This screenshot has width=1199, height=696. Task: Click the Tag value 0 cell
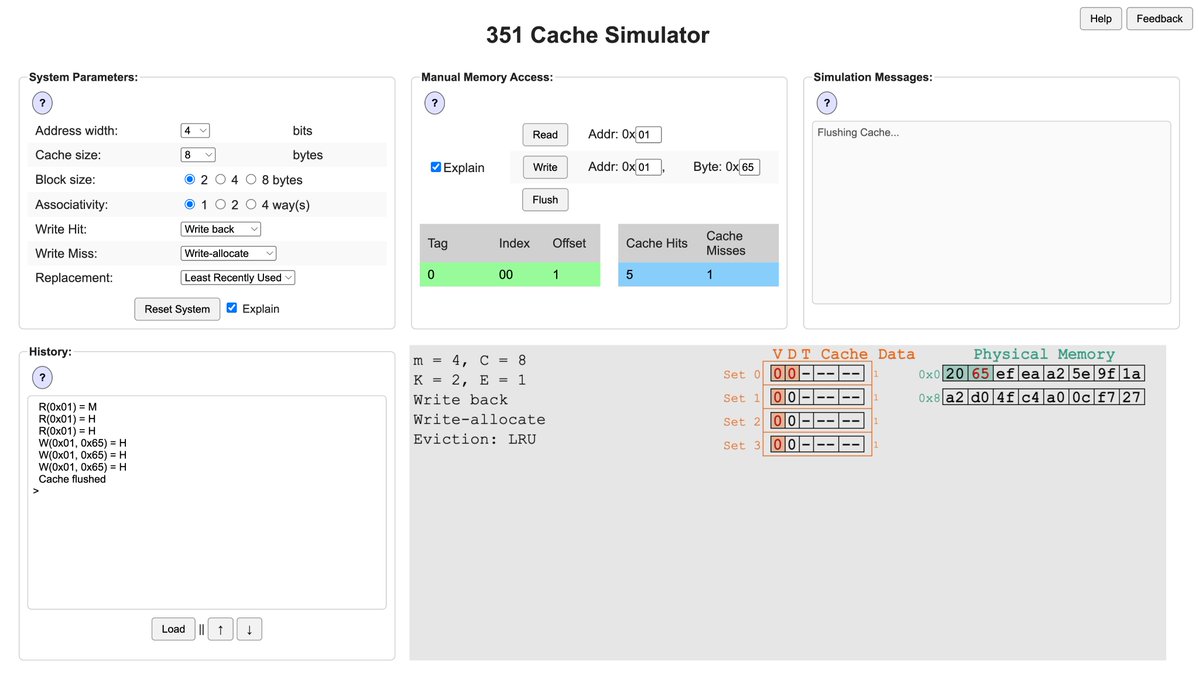(x=431, y=275)
